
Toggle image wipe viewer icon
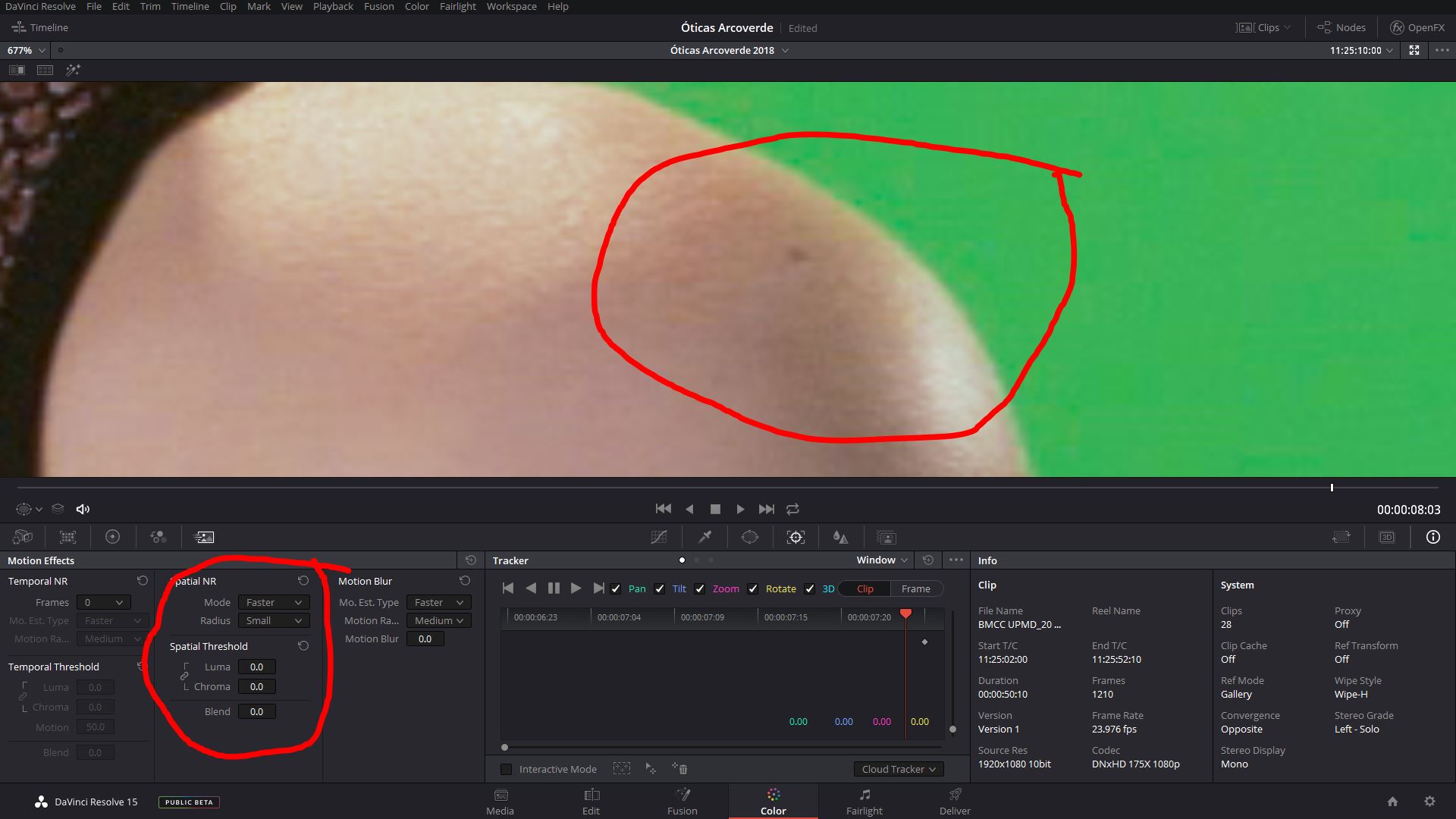click(x=17, y=70)
